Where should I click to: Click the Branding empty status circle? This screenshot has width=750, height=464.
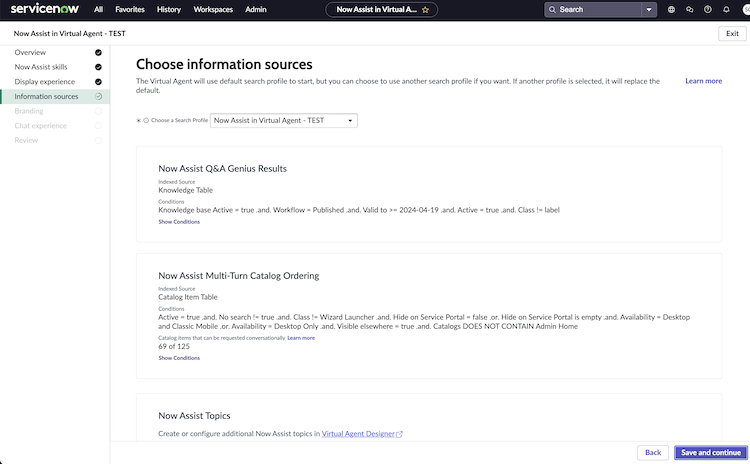(x=98, y=111)
